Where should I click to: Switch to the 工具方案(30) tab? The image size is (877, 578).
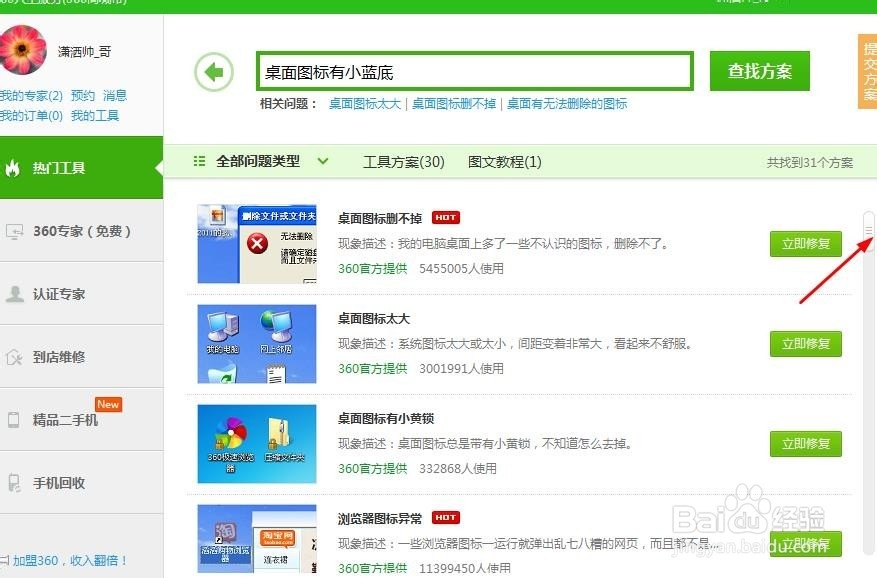coord(404,162)
